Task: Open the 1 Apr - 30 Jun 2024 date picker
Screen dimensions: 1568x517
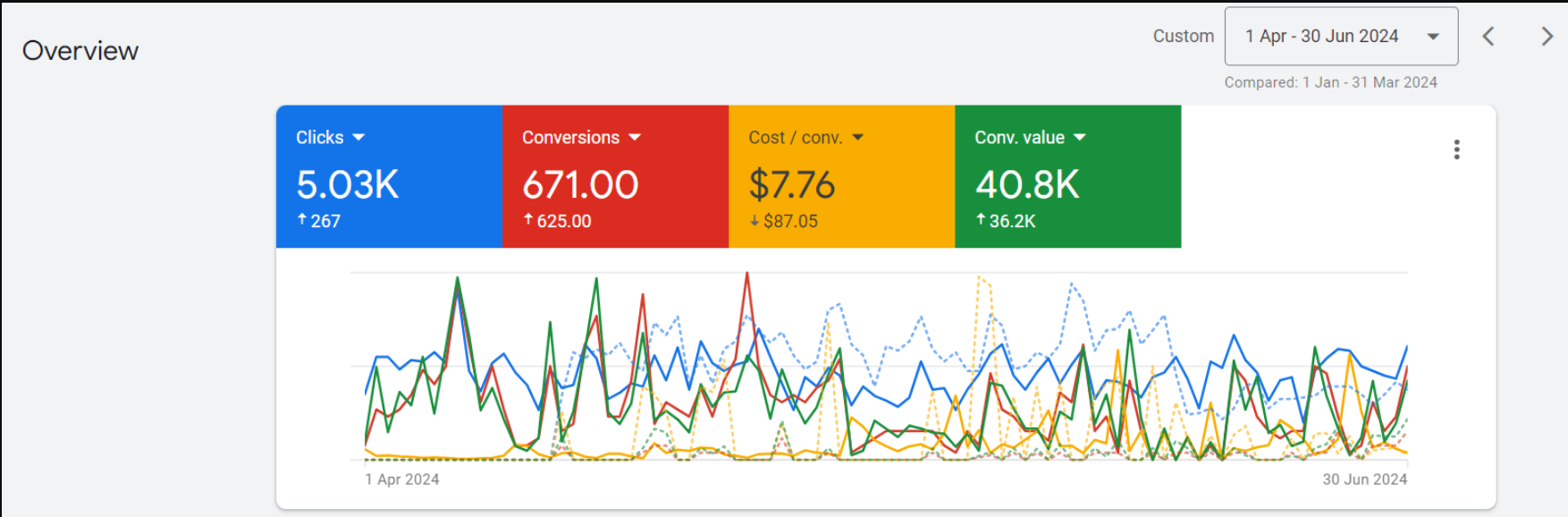Action: (1340, 37)
